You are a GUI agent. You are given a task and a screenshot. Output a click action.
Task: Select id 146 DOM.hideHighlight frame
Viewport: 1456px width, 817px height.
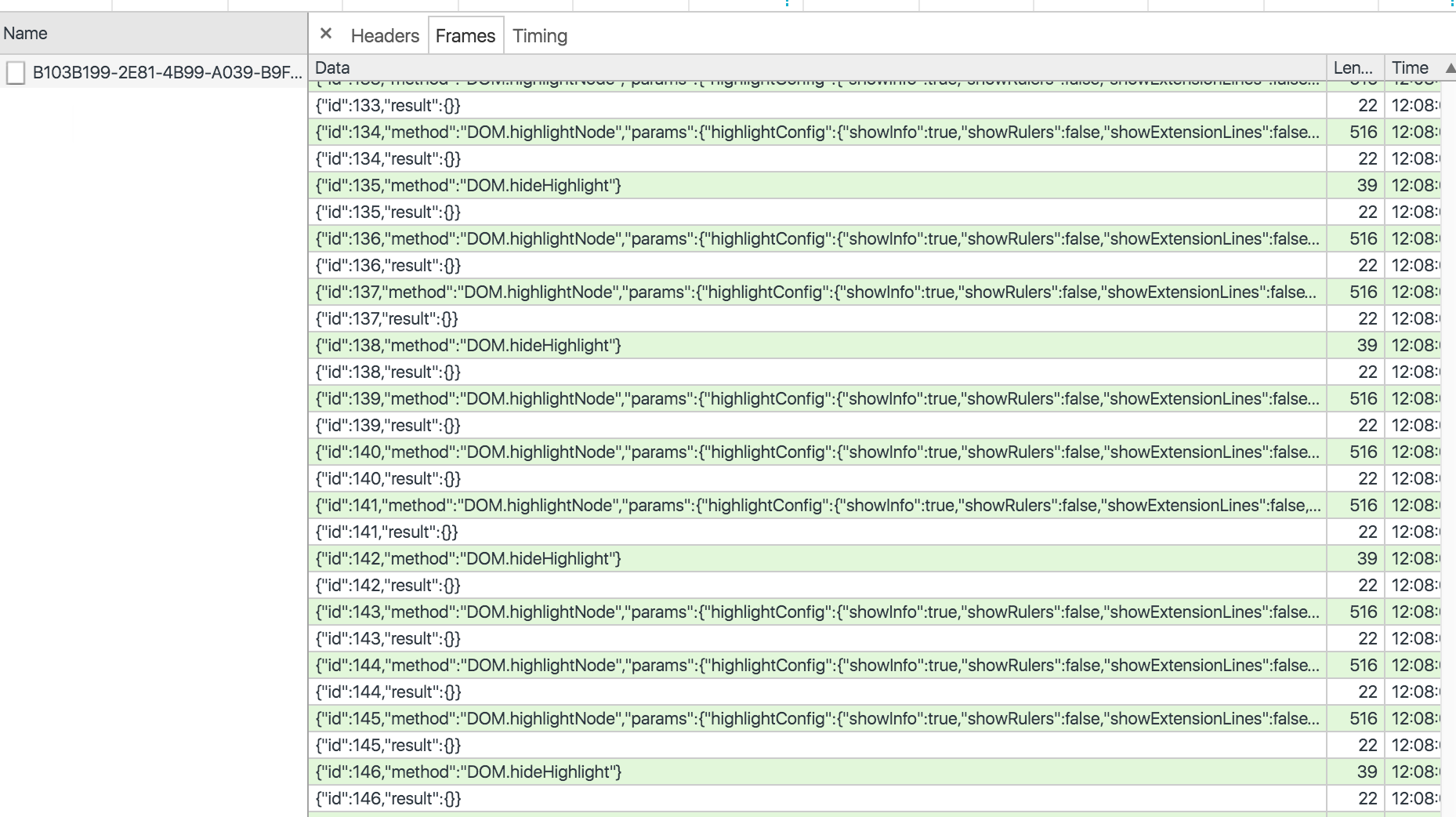pyautogui.click(x=468, y=772)
